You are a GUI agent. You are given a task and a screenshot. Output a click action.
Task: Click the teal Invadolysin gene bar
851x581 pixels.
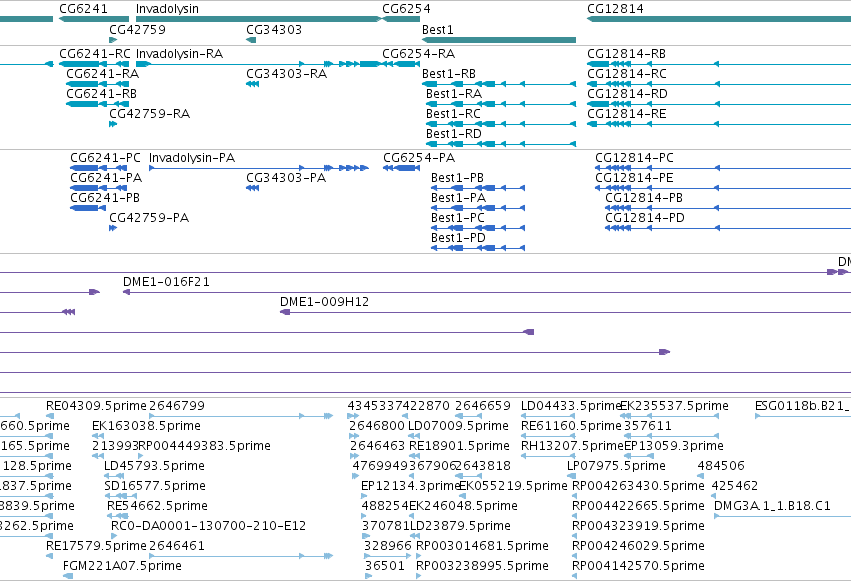259,19
